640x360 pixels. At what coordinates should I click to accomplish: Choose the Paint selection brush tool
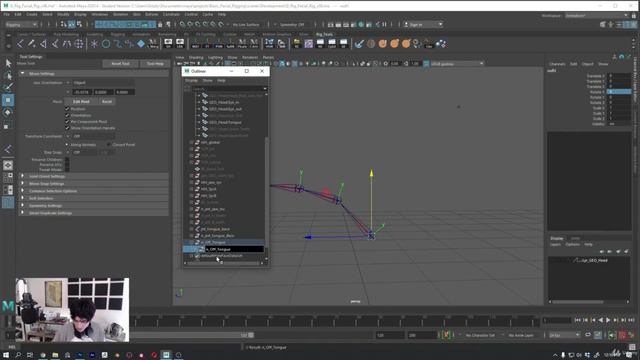[x=8, y=87]
